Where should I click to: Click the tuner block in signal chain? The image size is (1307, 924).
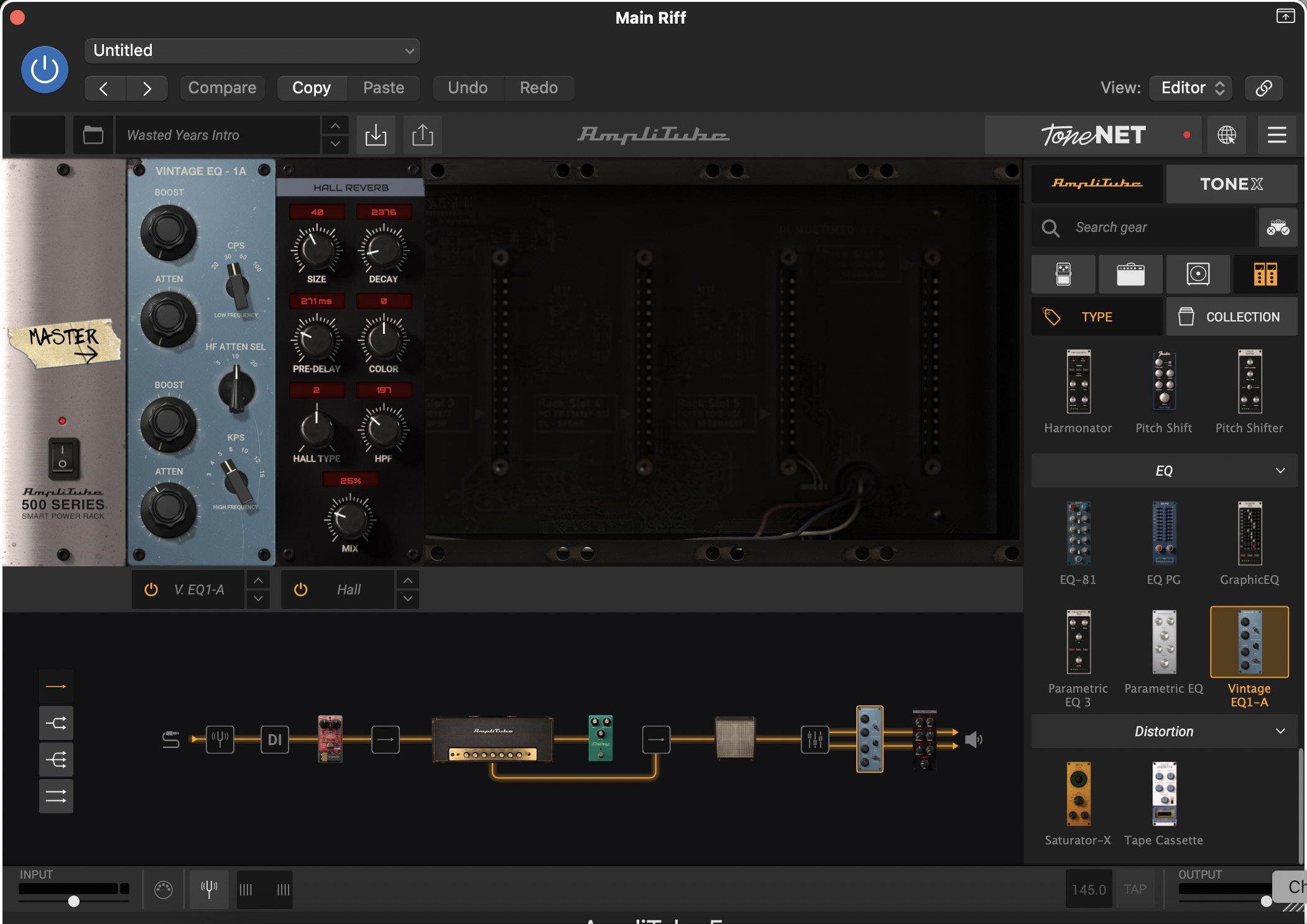pyautogui.click(x=220, y=739)
